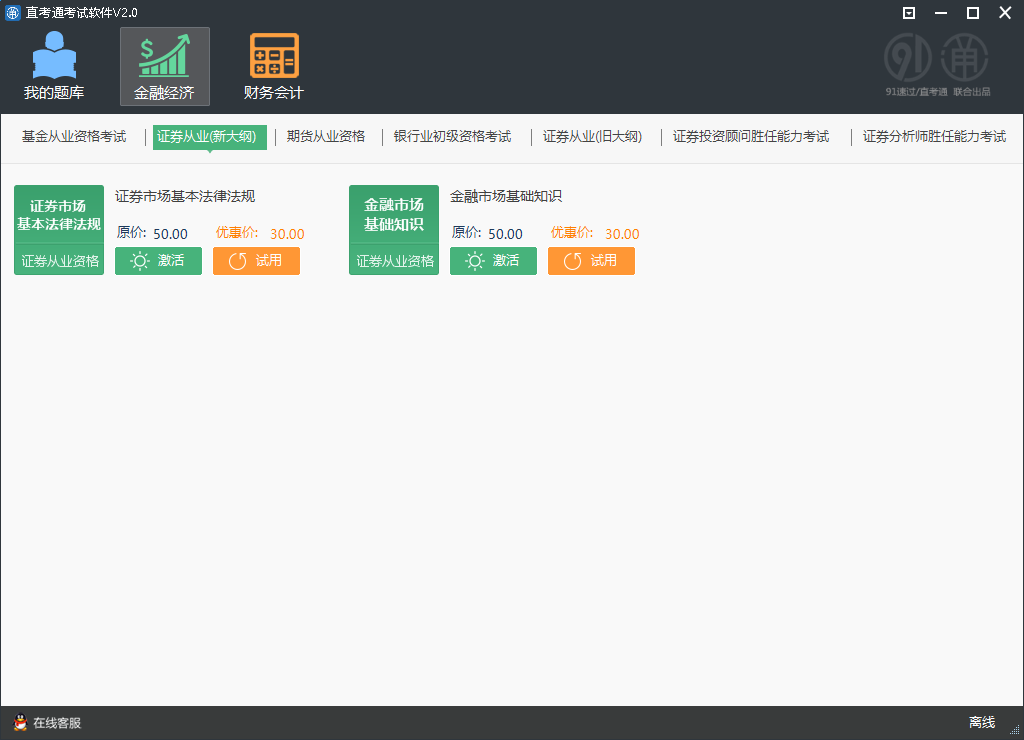The width and height of the screenshot is (1024, 740).
Task: Click the 金融市场基础知识 course title text
Action: pyautogui.click(x=506, y=196)
